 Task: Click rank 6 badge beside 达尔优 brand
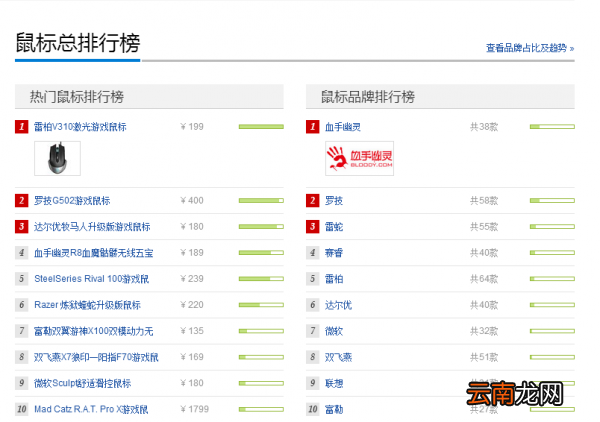[x=313, y=305]
